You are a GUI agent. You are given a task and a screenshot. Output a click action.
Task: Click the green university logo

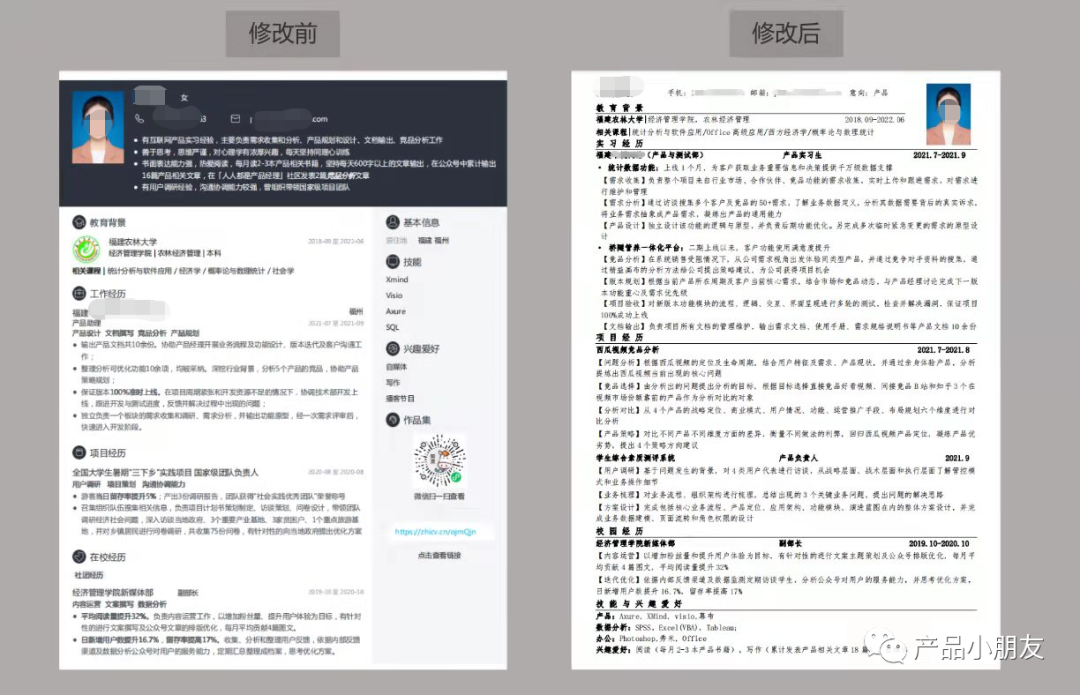[x=84, y=247]
